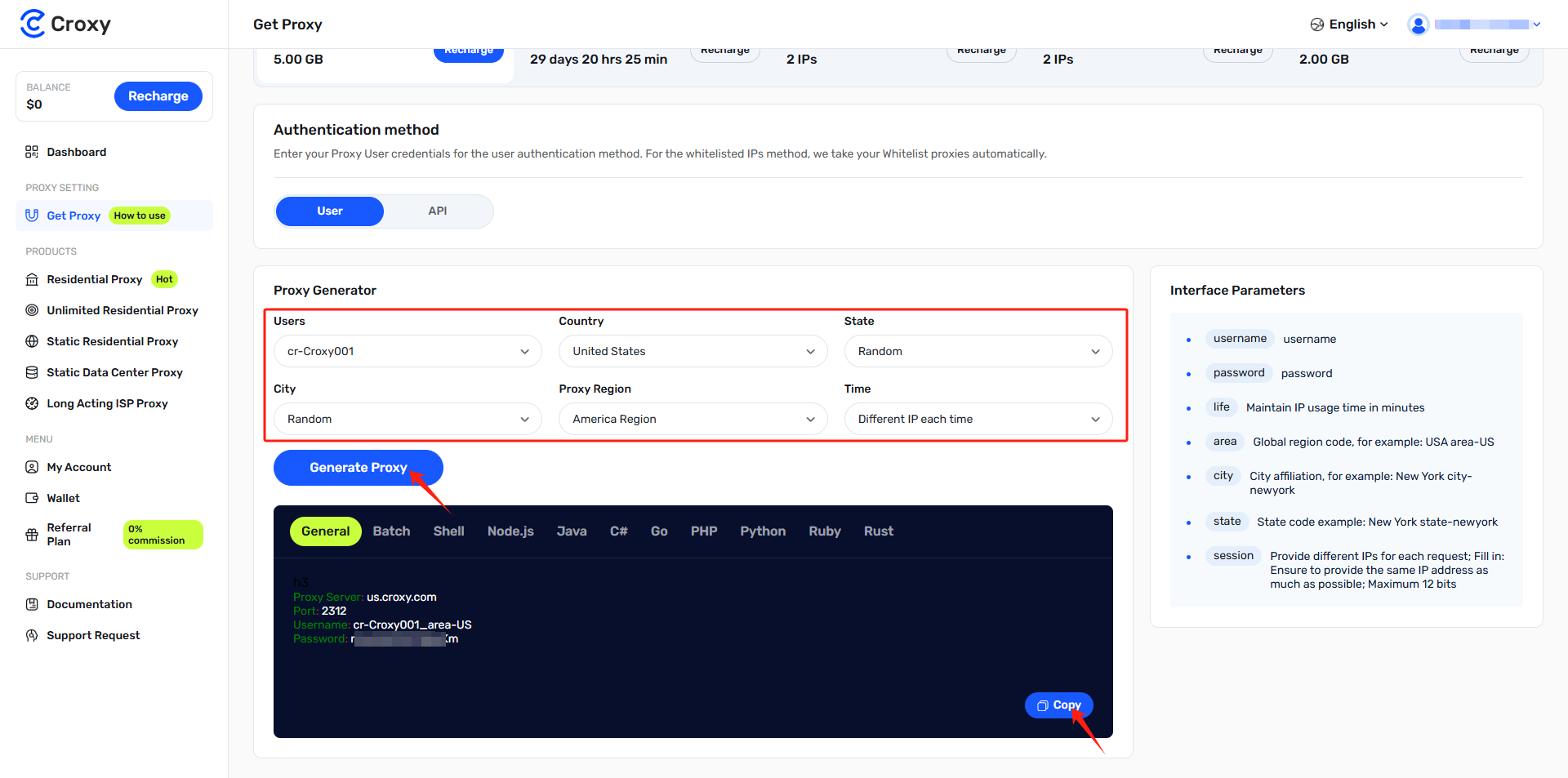Click the life parameter tag
Viewport: 1568px width, 778px height.
pos(1221,407)
